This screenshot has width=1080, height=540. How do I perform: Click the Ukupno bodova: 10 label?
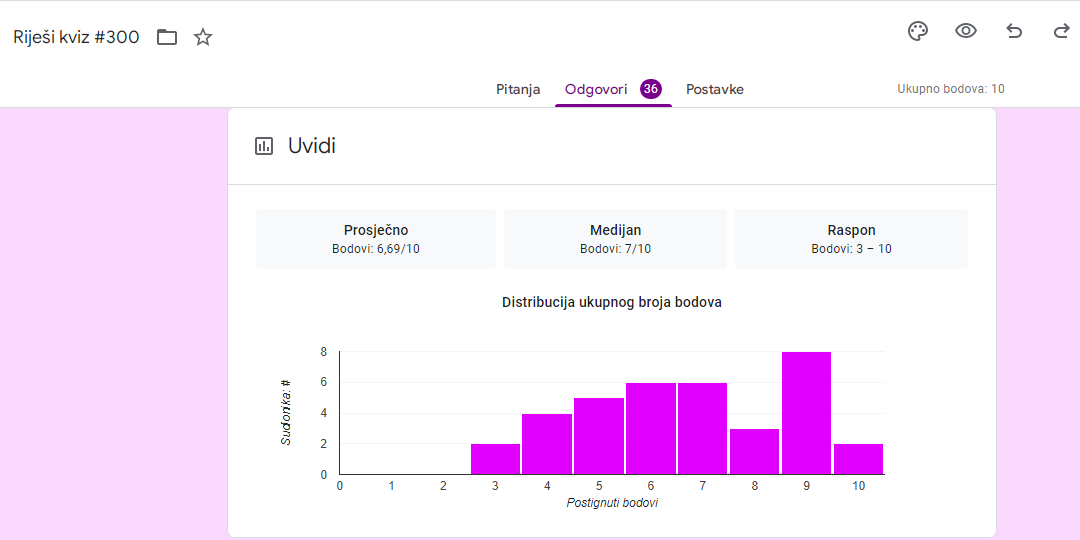pyautogui.click(x=950, y=89)
